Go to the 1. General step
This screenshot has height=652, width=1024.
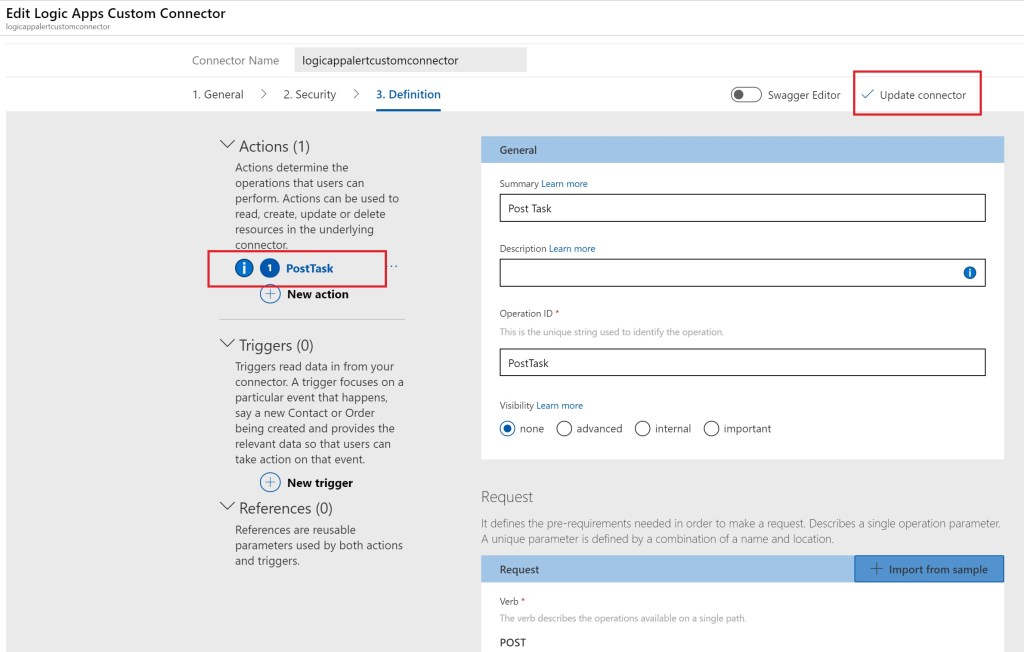(x=217, y=94)
